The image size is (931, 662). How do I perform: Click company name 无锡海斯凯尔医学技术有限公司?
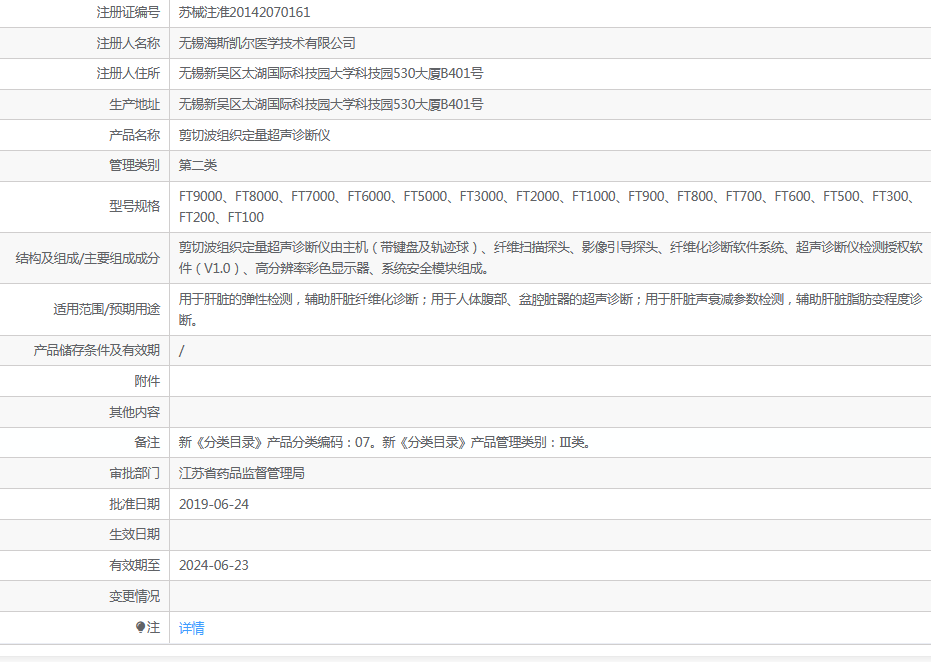pos(267,43)
